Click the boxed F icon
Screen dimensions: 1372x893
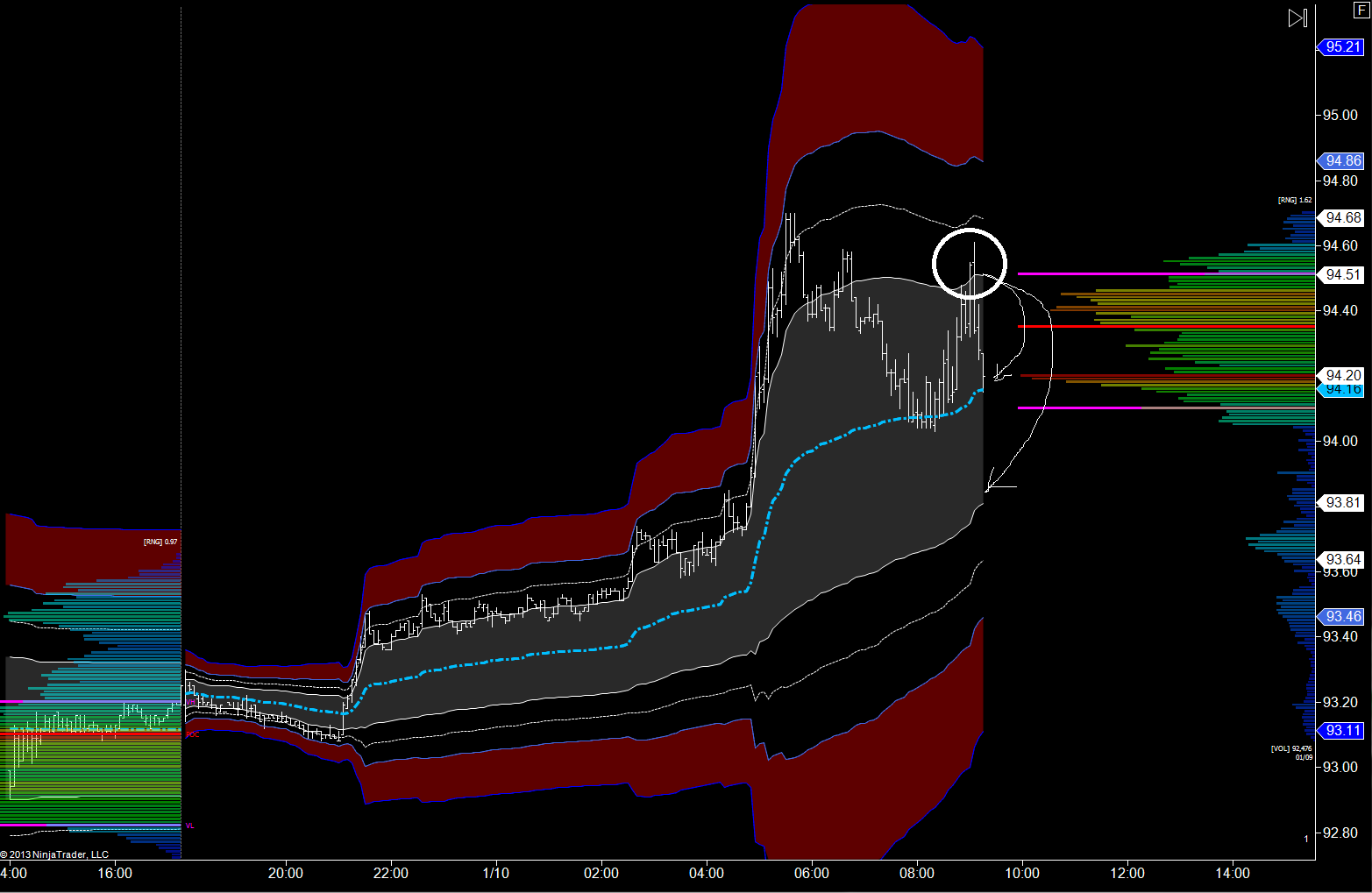(1361, 11)
